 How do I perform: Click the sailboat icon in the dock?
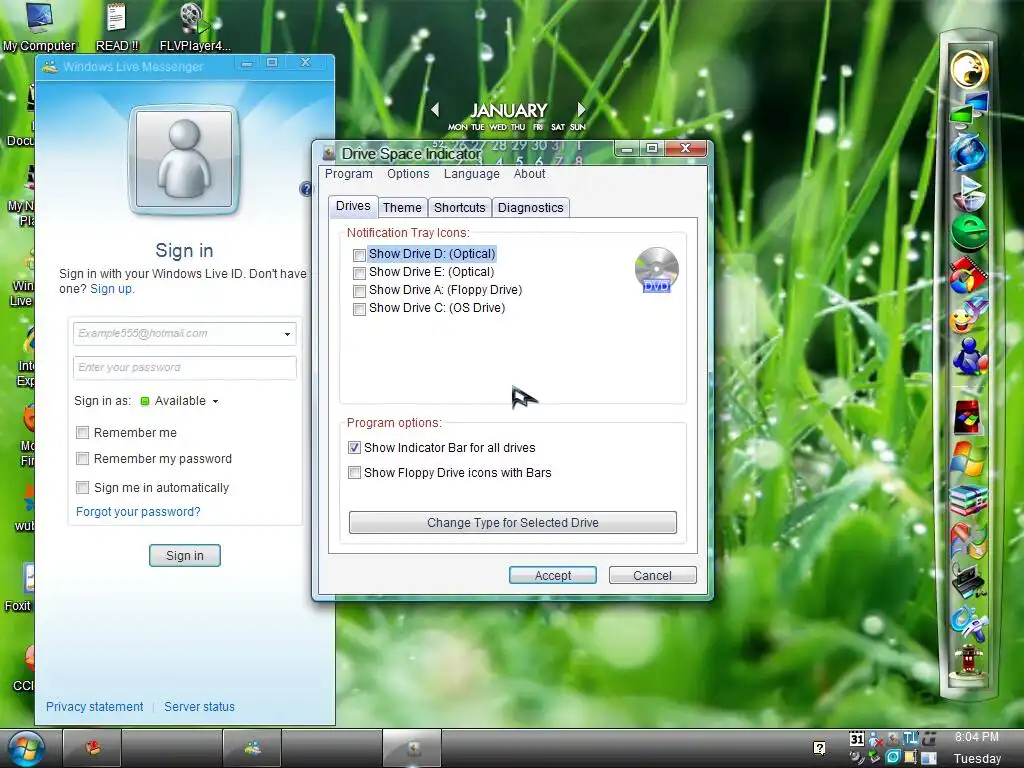point(969,192)
